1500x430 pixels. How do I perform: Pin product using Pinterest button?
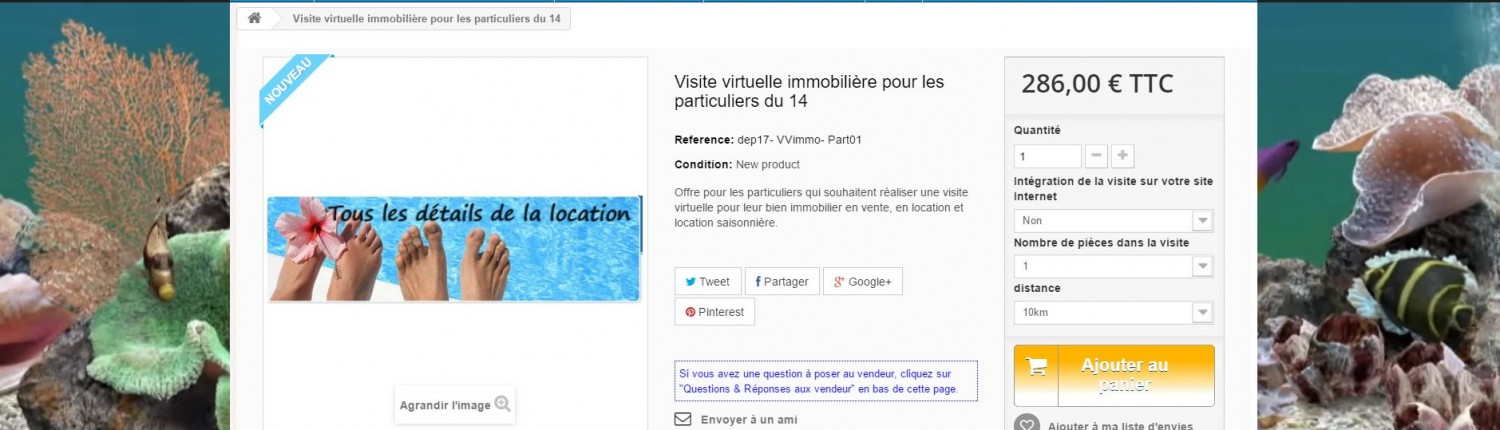pos(714,312)
